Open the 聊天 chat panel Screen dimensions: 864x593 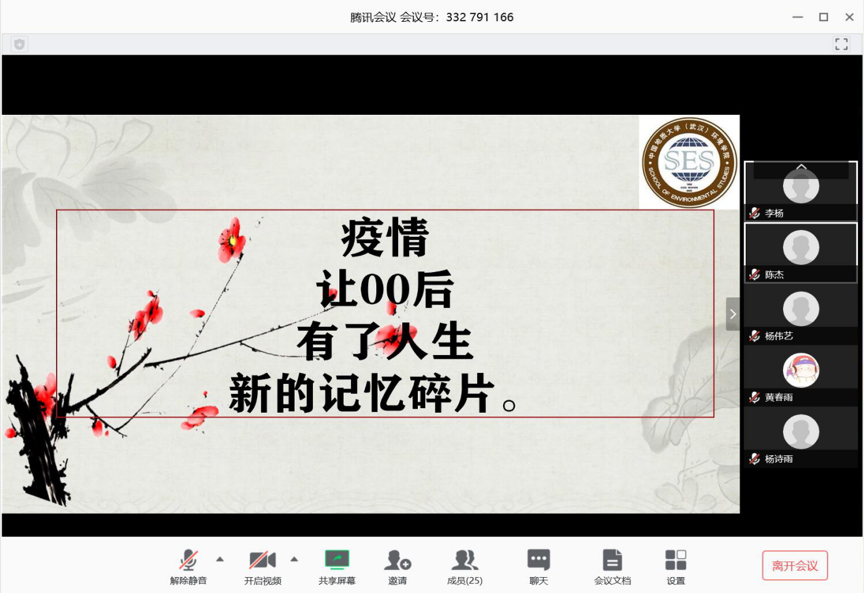[x=539, y=561]
